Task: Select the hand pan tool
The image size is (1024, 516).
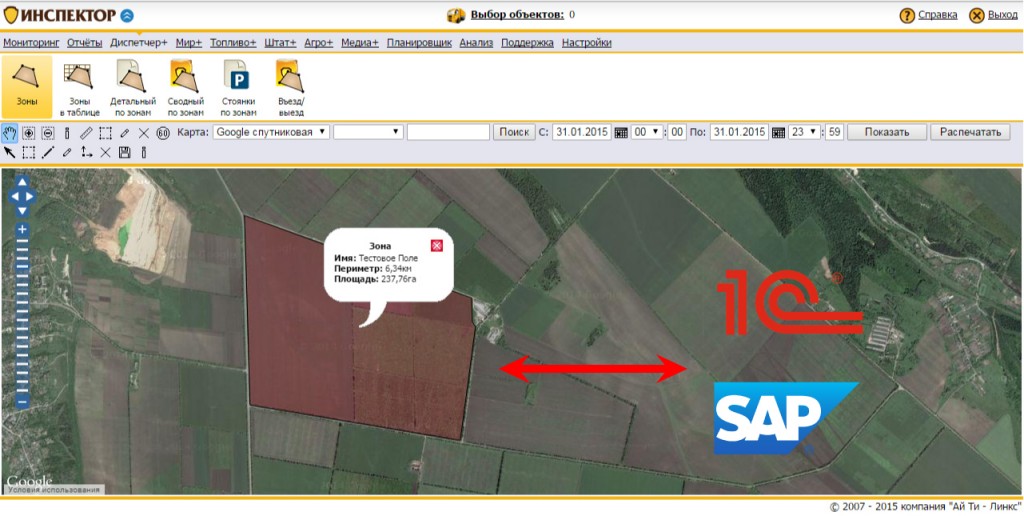Action: 9,133
